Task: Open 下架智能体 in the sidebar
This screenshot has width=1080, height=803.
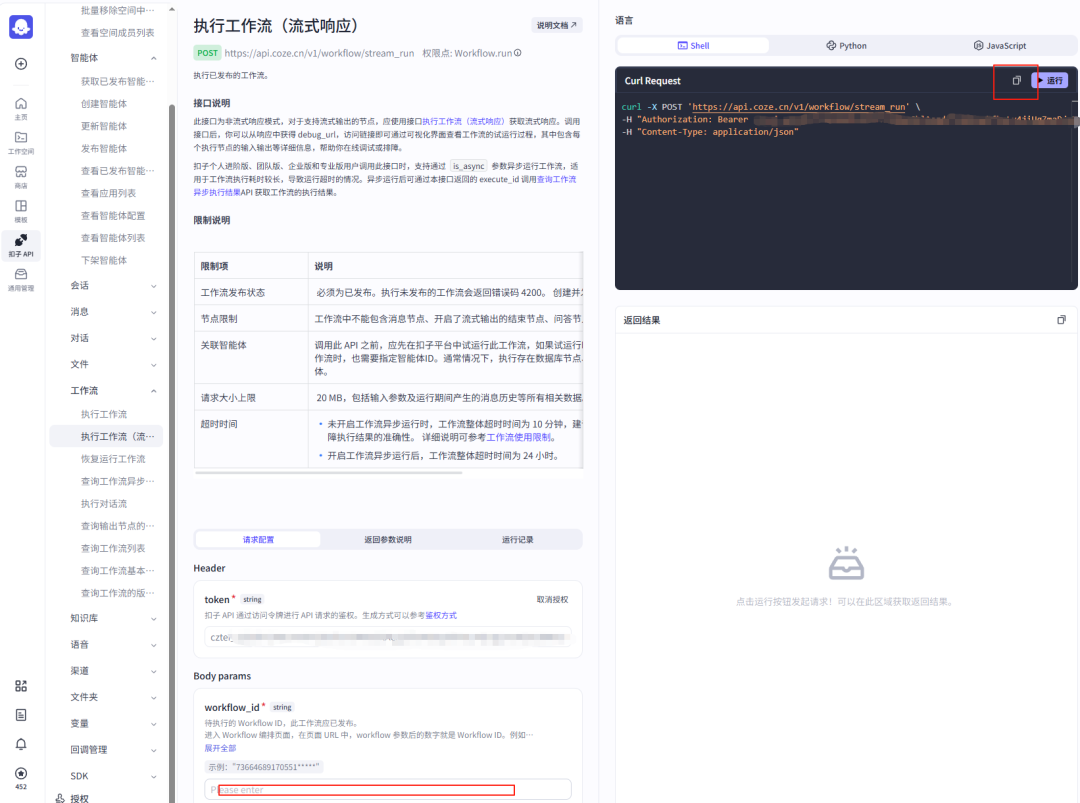Action: coord(104,260)
